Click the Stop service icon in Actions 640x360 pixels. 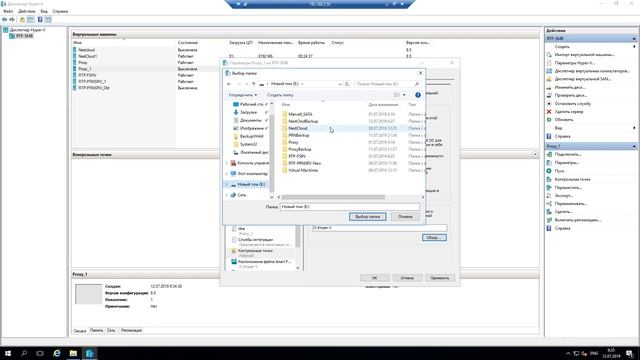point(549,104)
